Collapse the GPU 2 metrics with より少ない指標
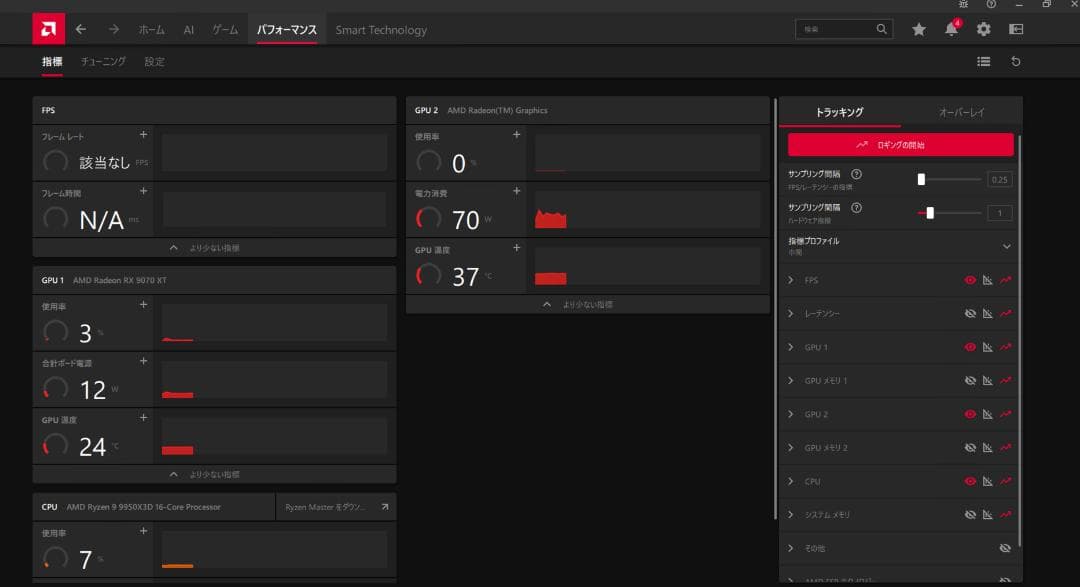 click(588, 304)
